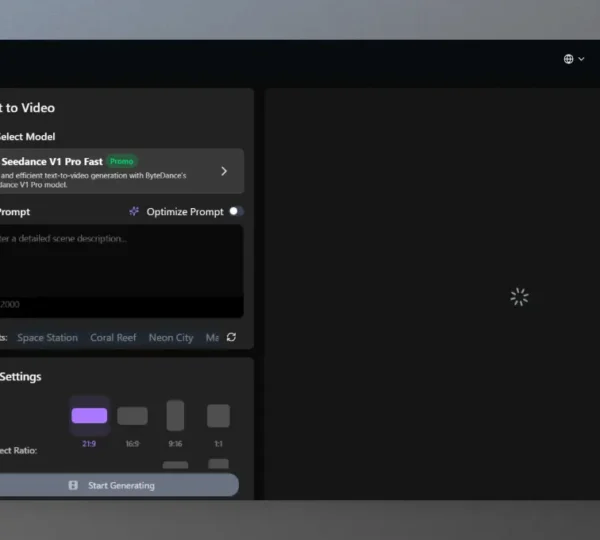600x540 pixels.
Task: Click the Seedance V1 Pro Fast model name
Action: [50, 161]
